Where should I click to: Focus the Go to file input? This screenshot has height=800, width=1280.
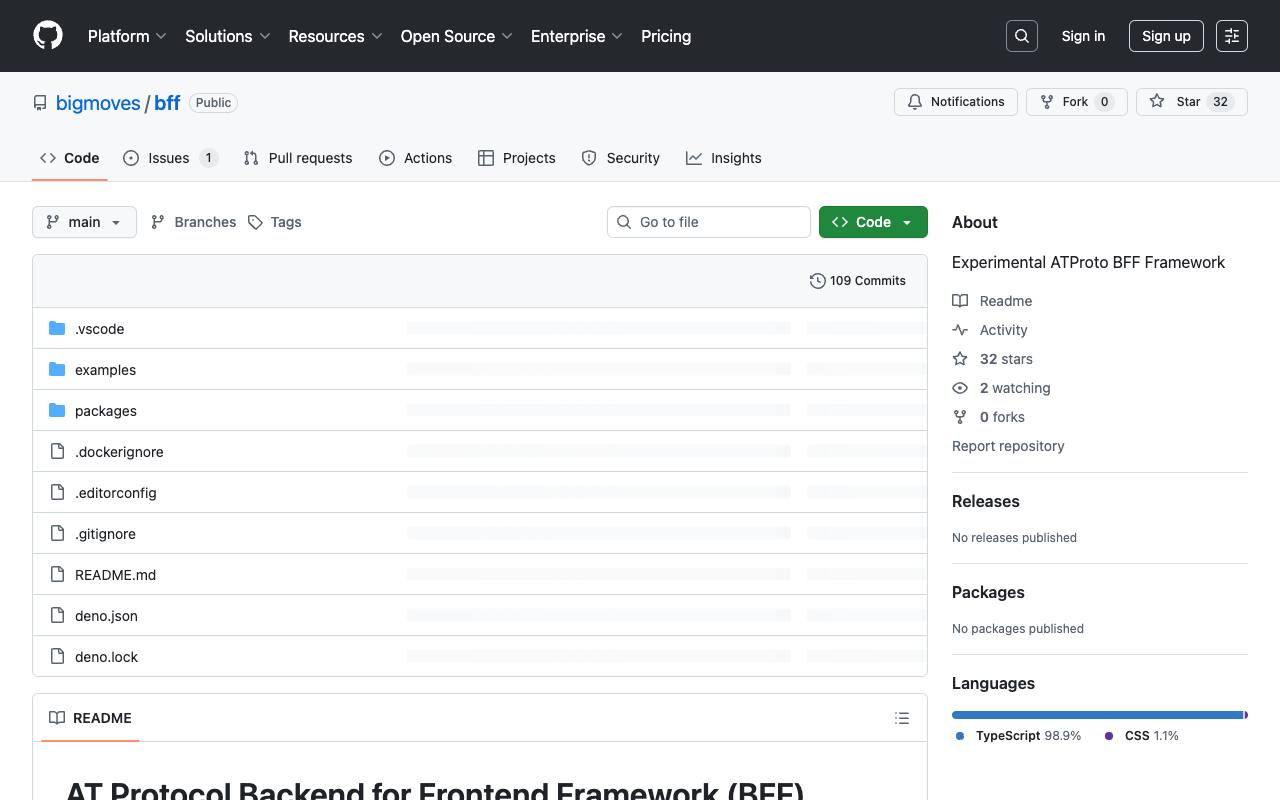[x=708, y=222]
